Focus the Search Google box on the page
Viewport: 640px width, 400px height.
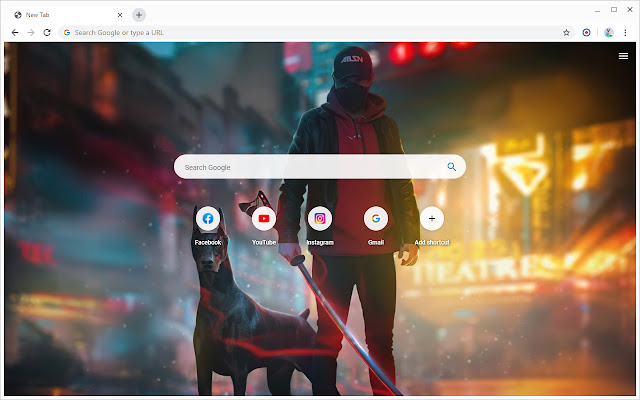click(320, 167)
